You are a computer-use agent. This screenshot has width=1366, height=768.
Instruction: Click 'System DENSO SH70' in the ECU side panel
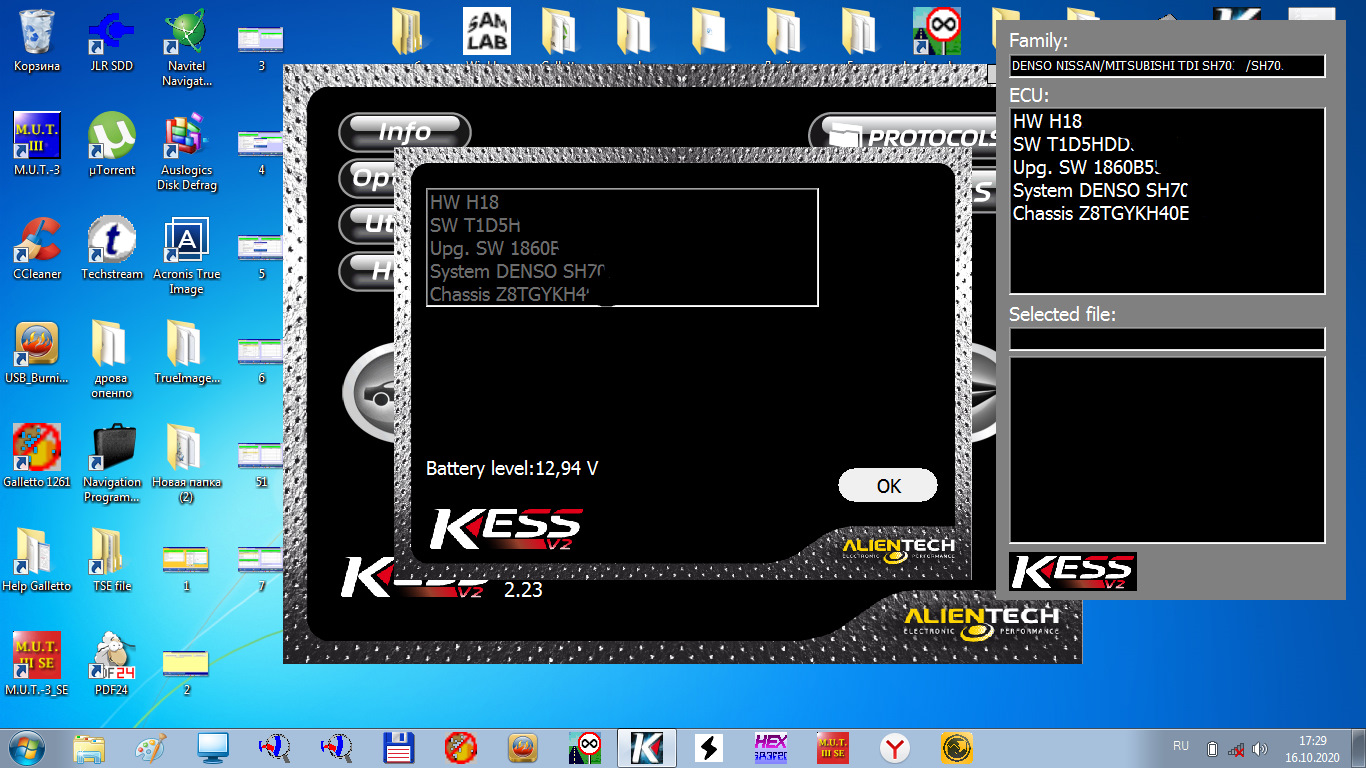[1099, 190]
